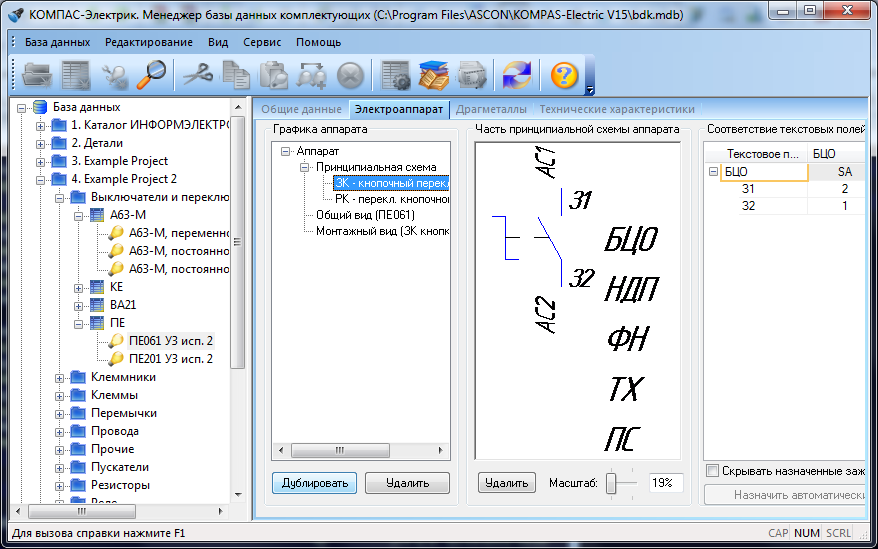Click the scissors Cut icon
The width and height of the screenshot is (878, 549).
(x=197, y=75)
